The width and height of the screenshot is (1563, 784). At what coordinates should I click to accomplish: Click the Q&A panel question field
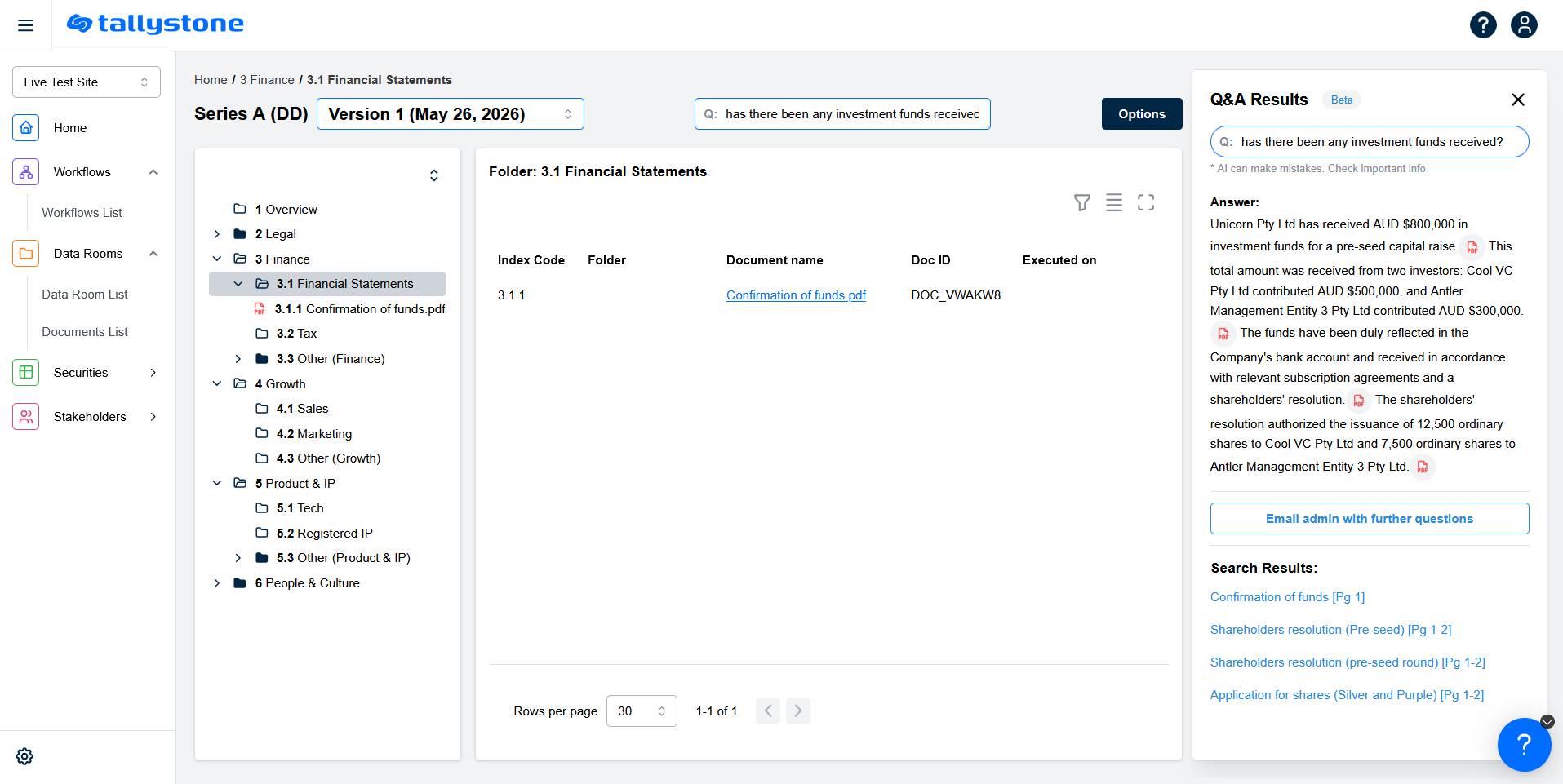click(1370, 142)
